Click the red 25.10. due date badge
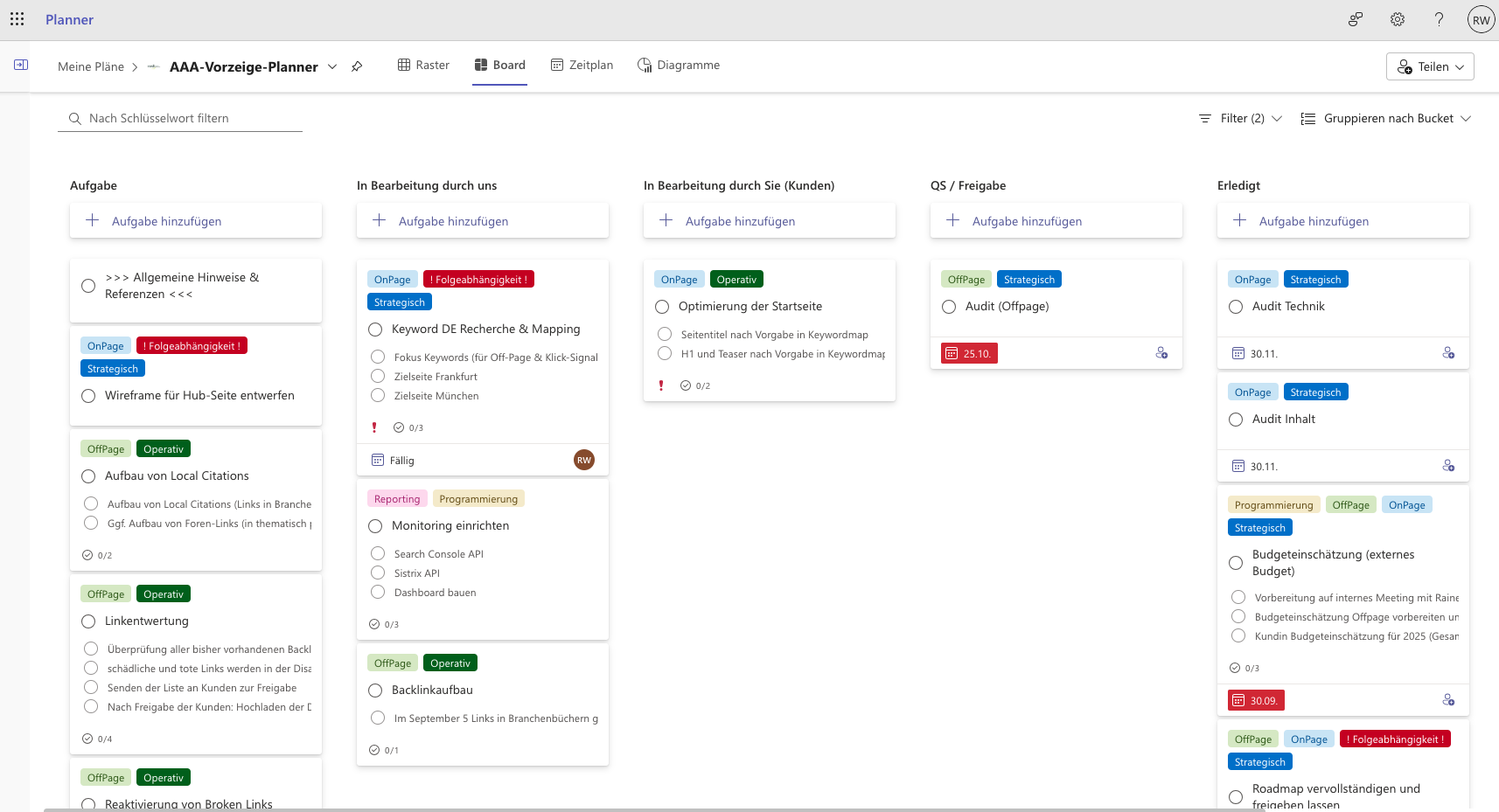This screenshot has height=812, width=1499. pos(969,353)
